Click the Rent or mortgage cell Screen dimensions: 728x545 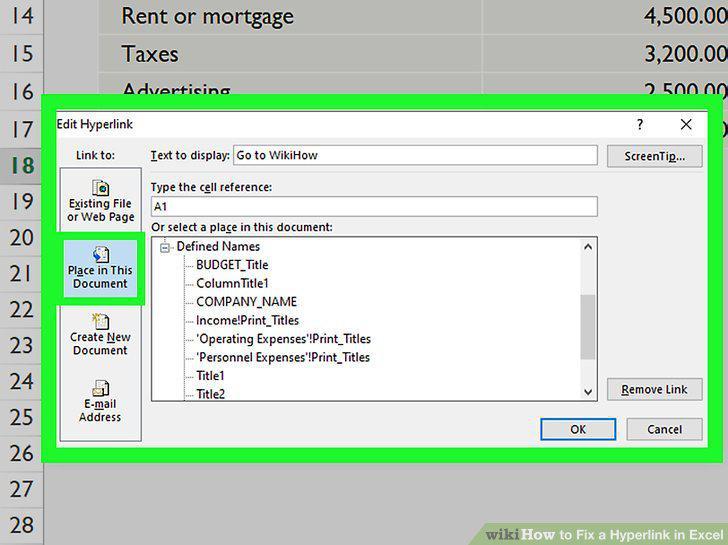click(x=290, y=16)
